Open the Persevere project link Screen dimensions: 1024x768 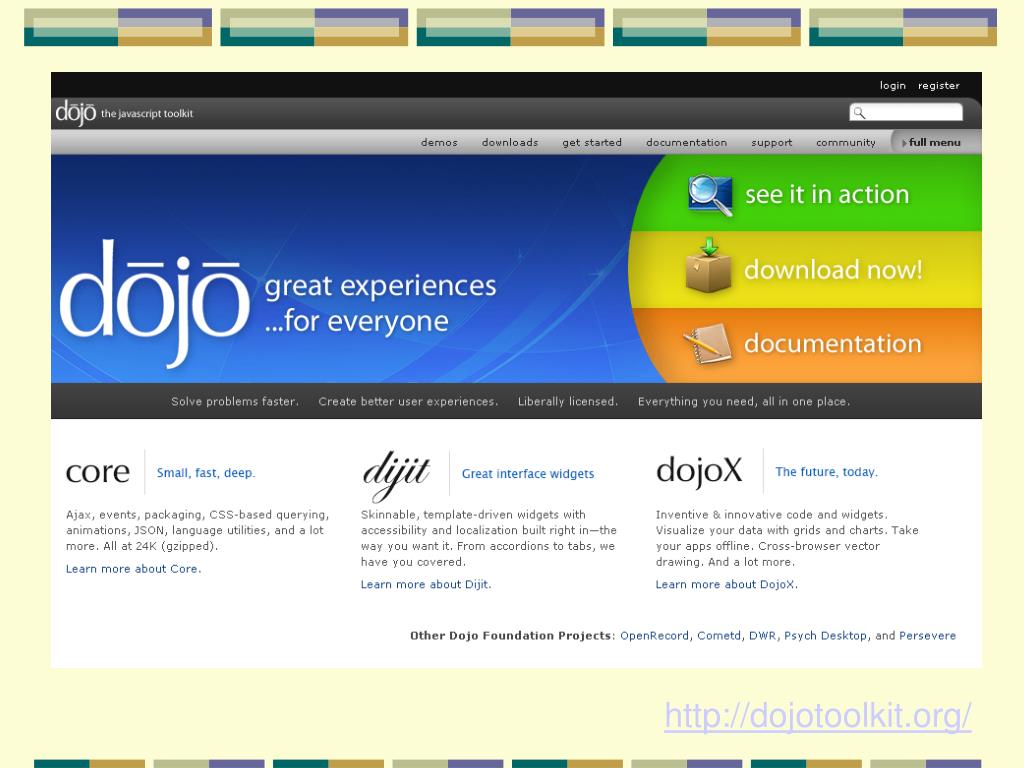tap(927, 636)
